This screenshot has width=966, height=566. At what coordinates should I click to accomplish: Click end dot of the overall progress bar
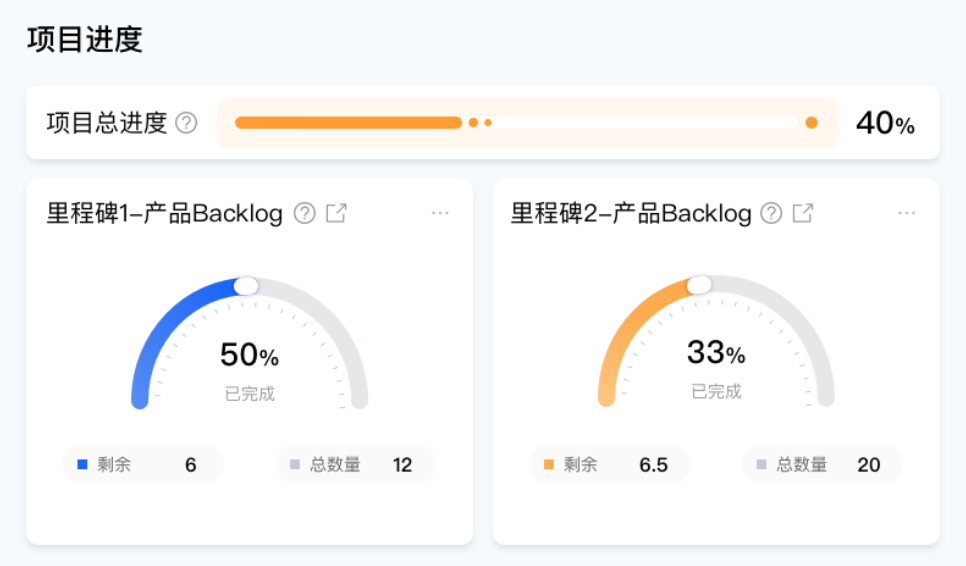[x=811, y=123]
